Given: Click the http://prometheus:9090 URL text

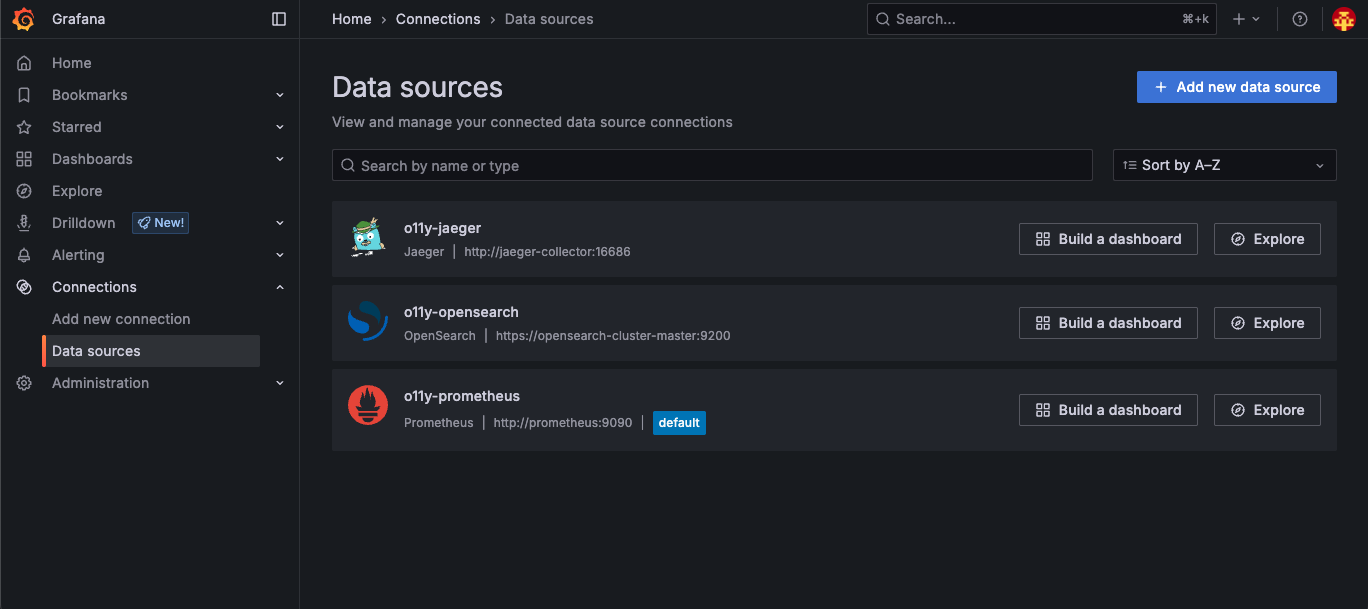Looking at the screenshot, I should 563,423.
